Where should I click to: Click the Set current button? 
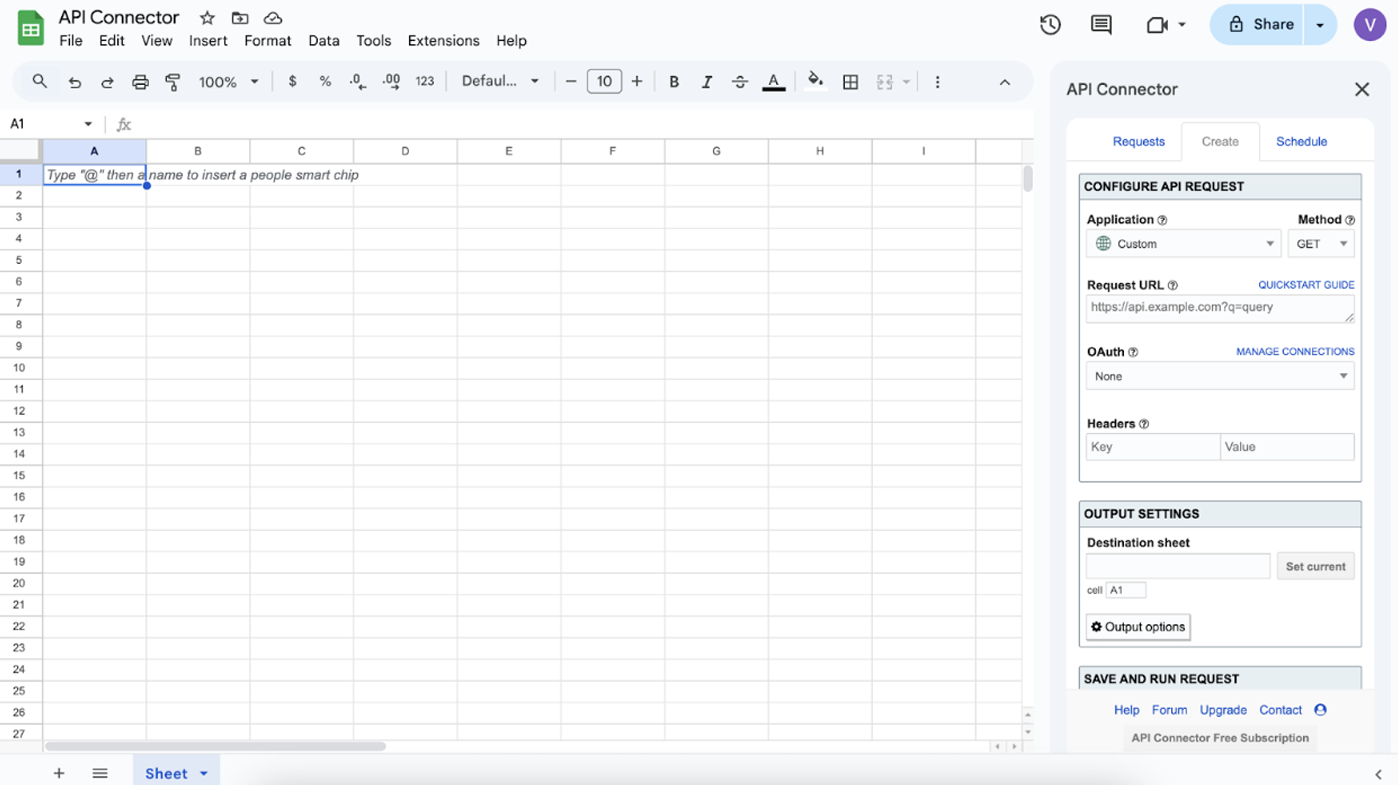(x=1315, y=566)
